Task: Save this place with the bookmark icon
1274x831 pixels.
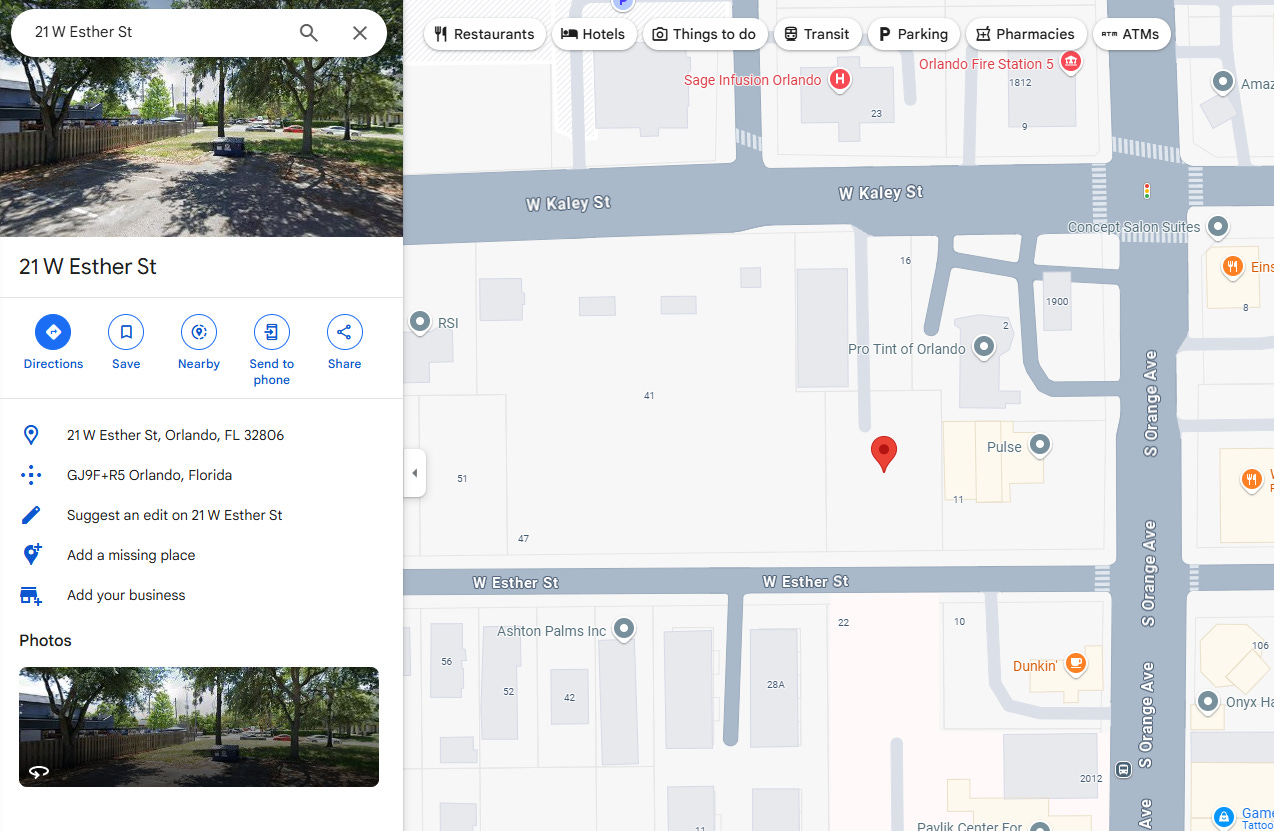Action: [126, 342]
